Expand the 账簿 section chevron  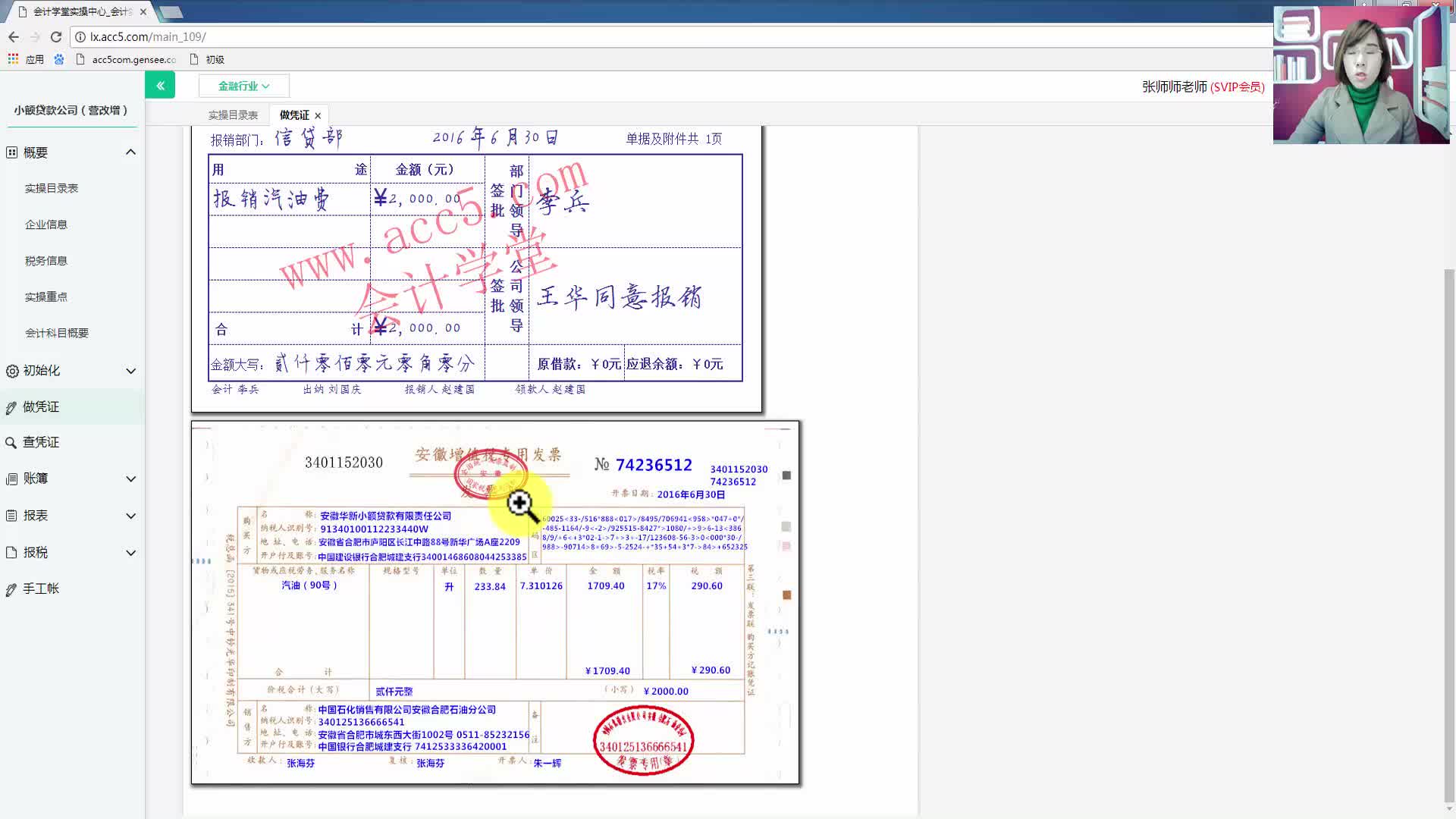130,479
